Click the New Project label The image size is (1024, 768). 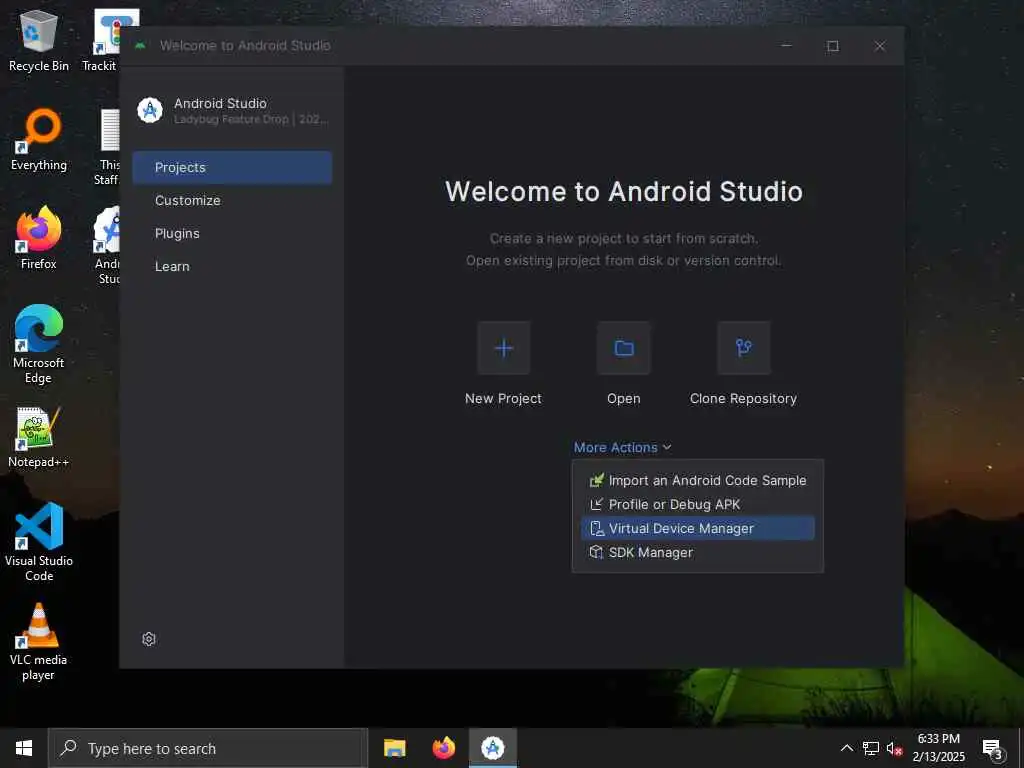click(x=504, y=398)
